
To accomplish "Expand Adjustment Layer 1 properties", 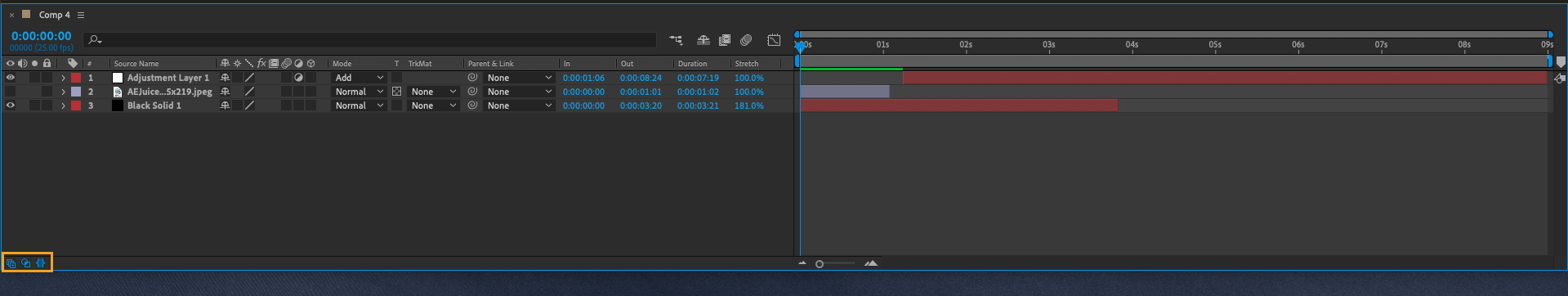I will [x=63, y=78].
